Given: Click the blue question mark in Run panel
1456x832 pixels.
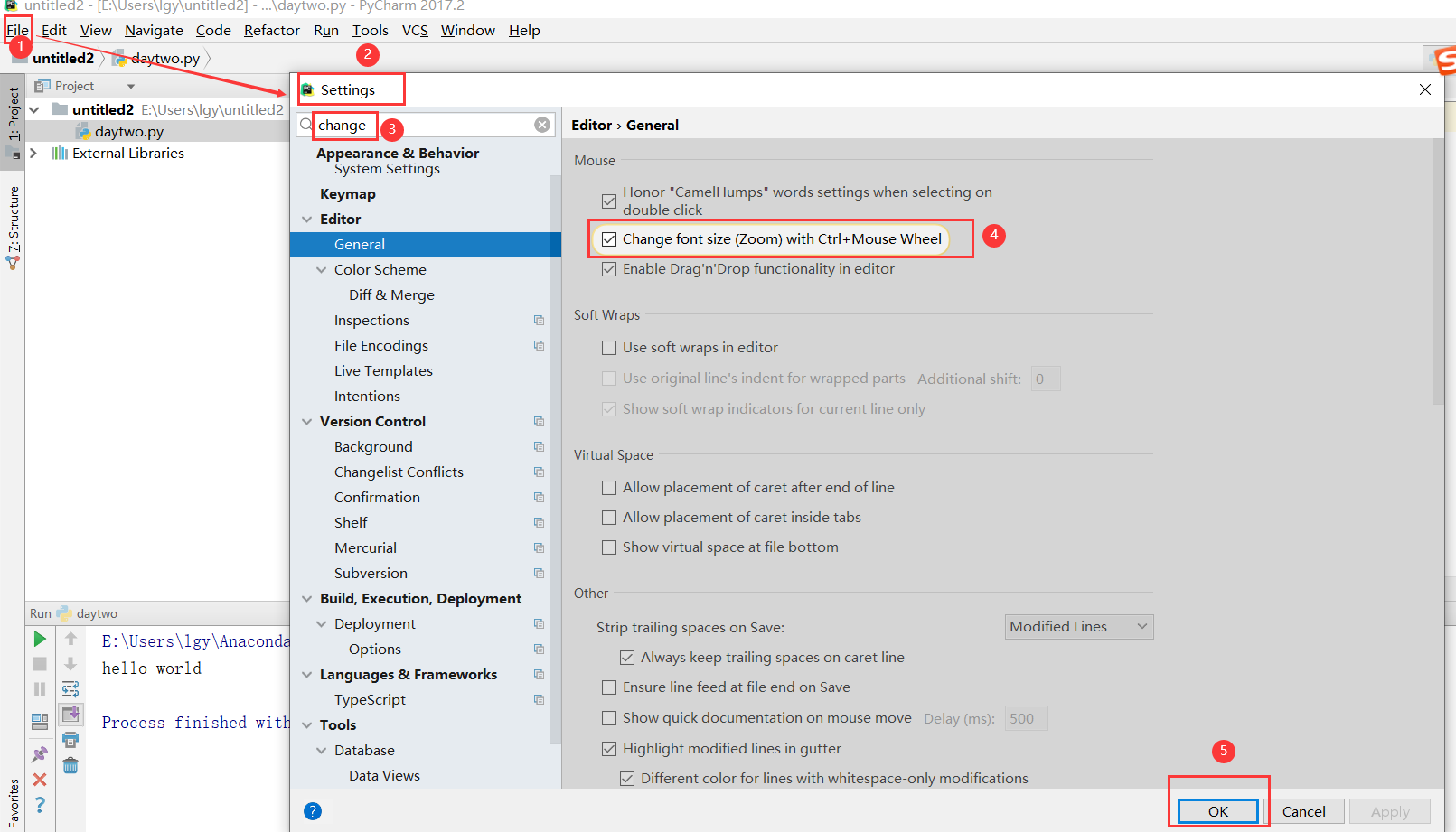Looking at the screenshot, I should (x=40, y=804).
